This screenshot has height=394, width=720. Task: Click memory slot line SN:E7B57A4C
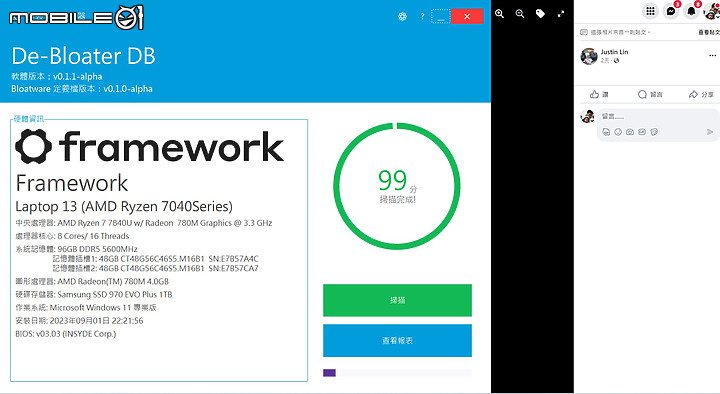[x=156, y=259]
